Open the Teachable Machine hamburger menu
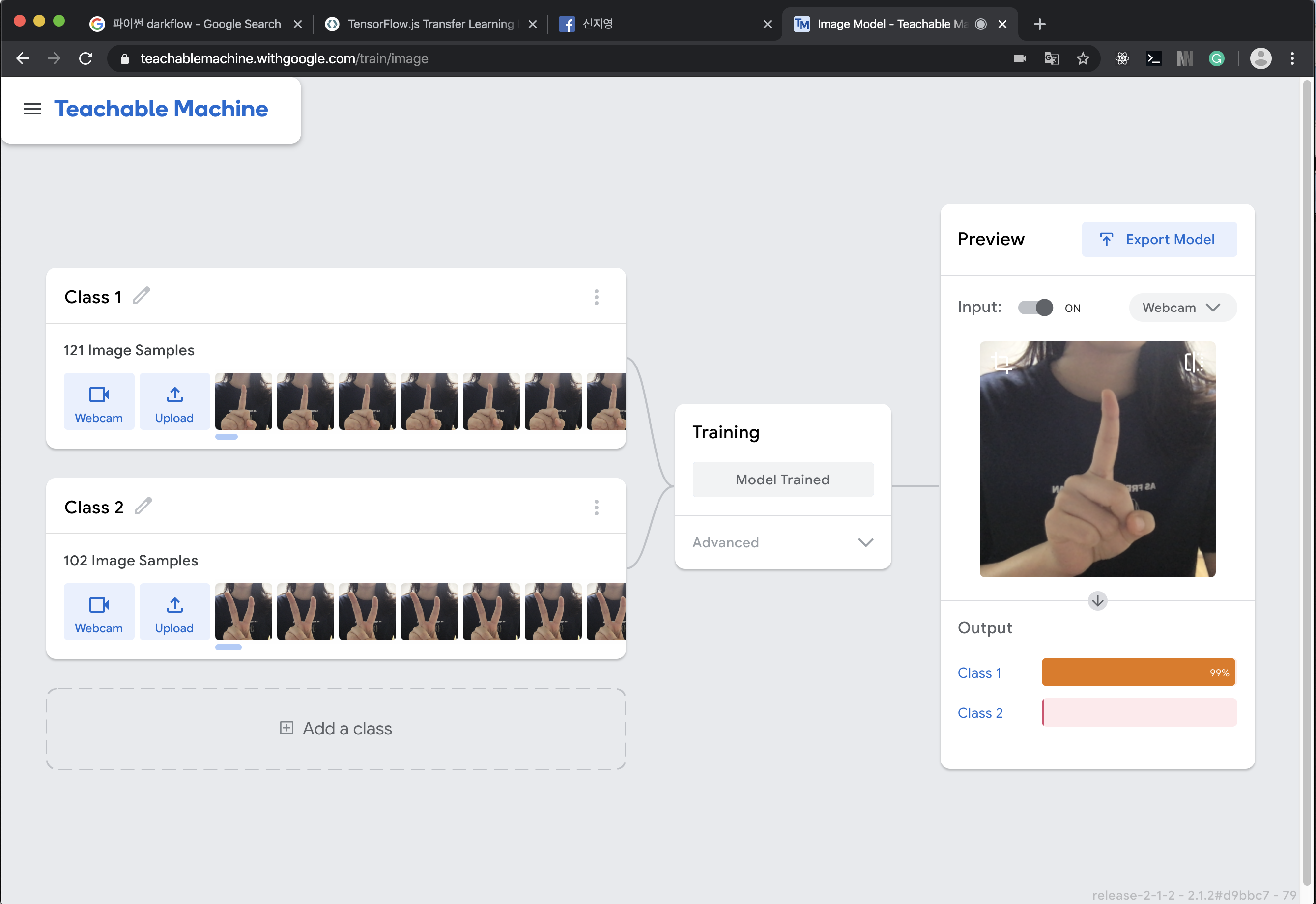 point(32,109)
